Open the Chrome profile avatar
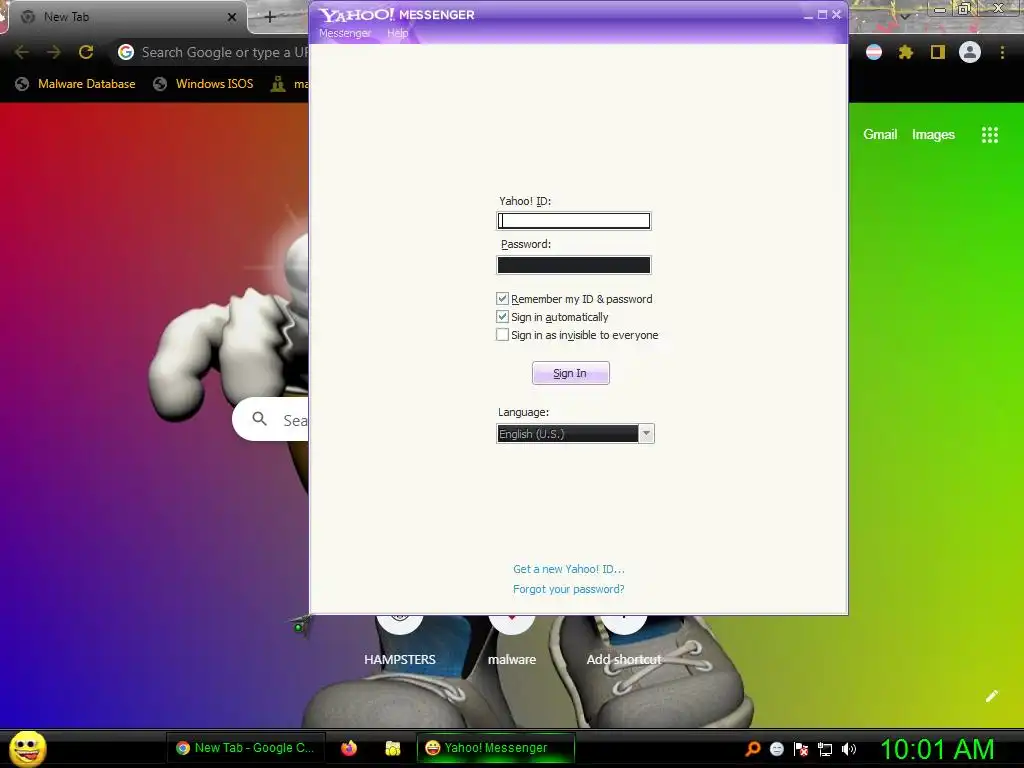 tap(970, 52)
